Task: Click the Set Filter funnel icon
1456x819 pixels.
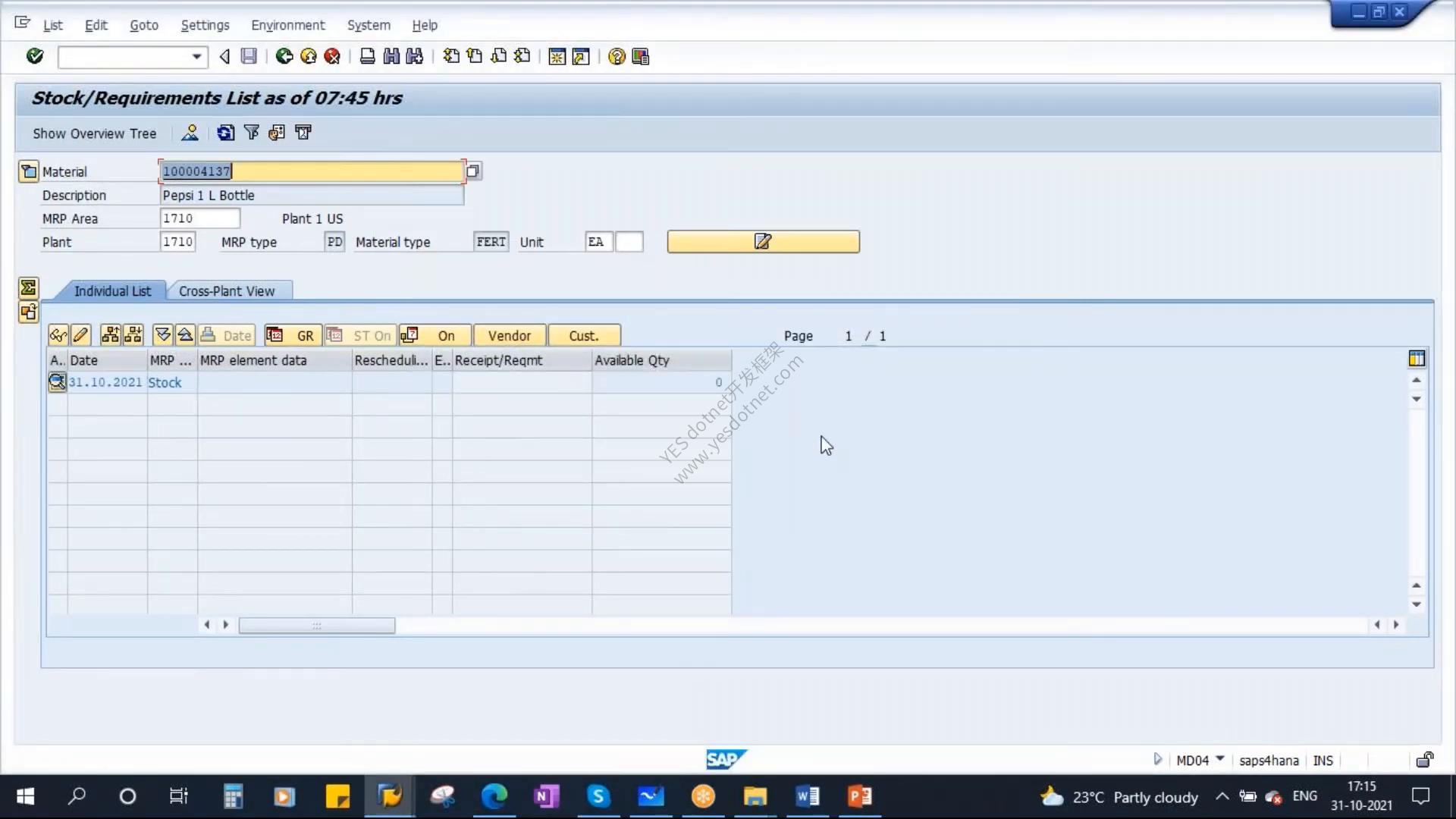Action: [x=251, y=133]
